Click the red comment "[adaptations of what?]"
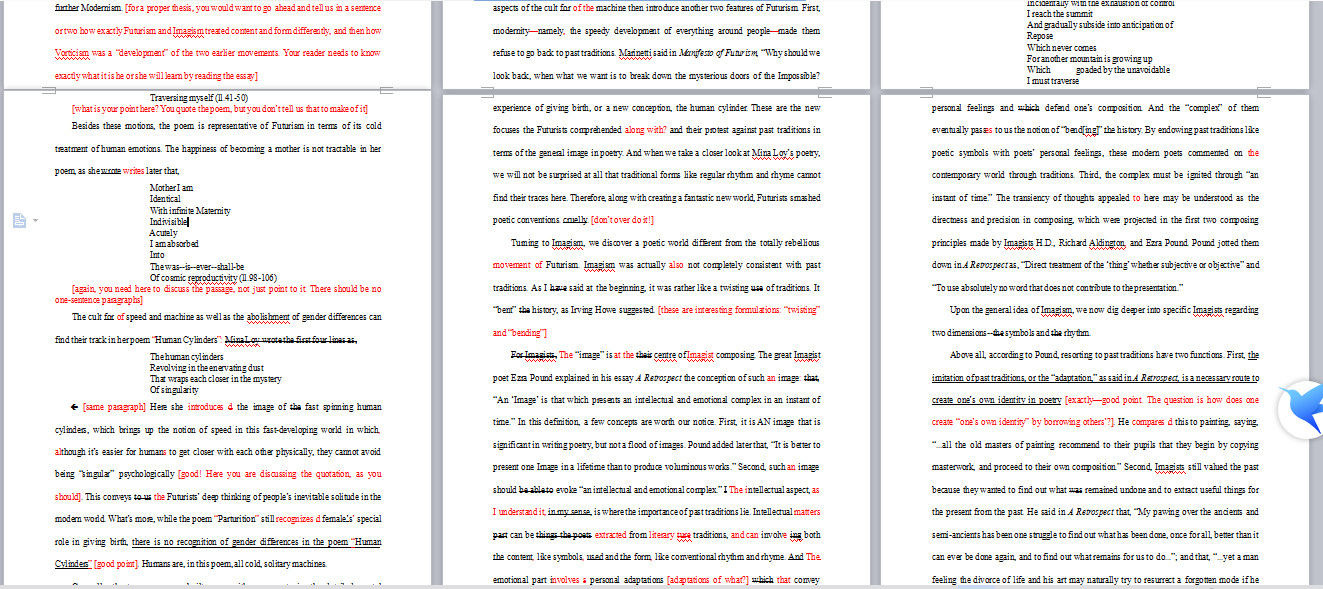Viewport: 1323px width, 589px height. tap(706, 579)
